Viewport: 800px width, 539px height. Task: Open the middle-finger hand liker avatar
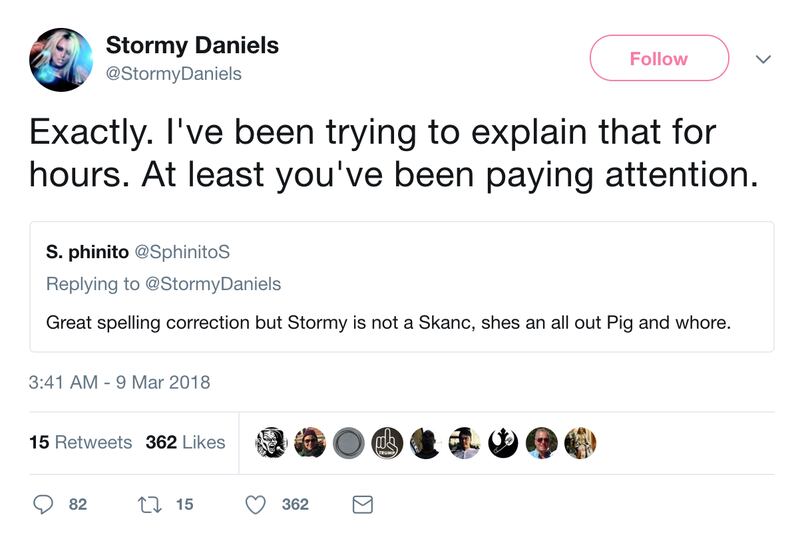pyautogui.click(x=387, y=443)
